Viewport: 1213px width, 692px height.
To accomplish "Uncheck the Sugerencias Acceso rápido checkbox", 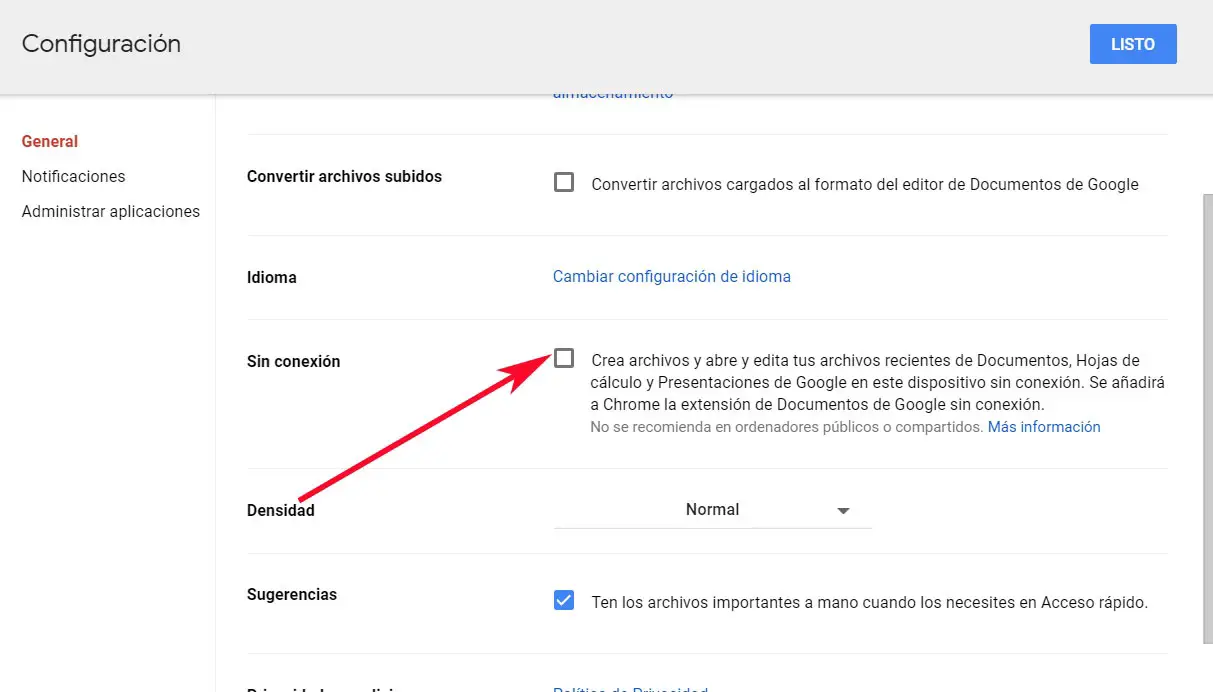I will pyautogui.click(x=564, y=600).
